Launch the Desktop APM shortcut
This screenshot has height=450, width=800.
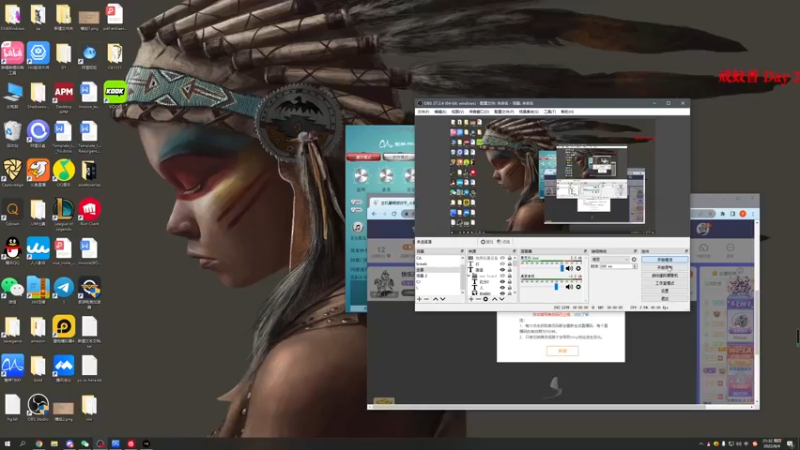click(x=63, y=96)
